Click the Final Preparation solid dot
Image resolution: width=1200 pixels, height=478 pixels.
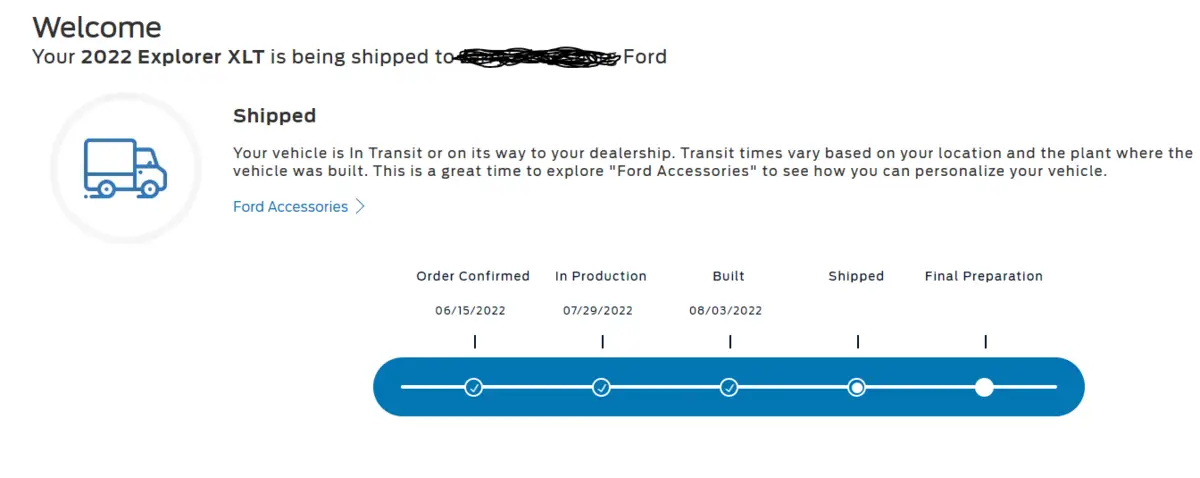(x=985, y=387)
